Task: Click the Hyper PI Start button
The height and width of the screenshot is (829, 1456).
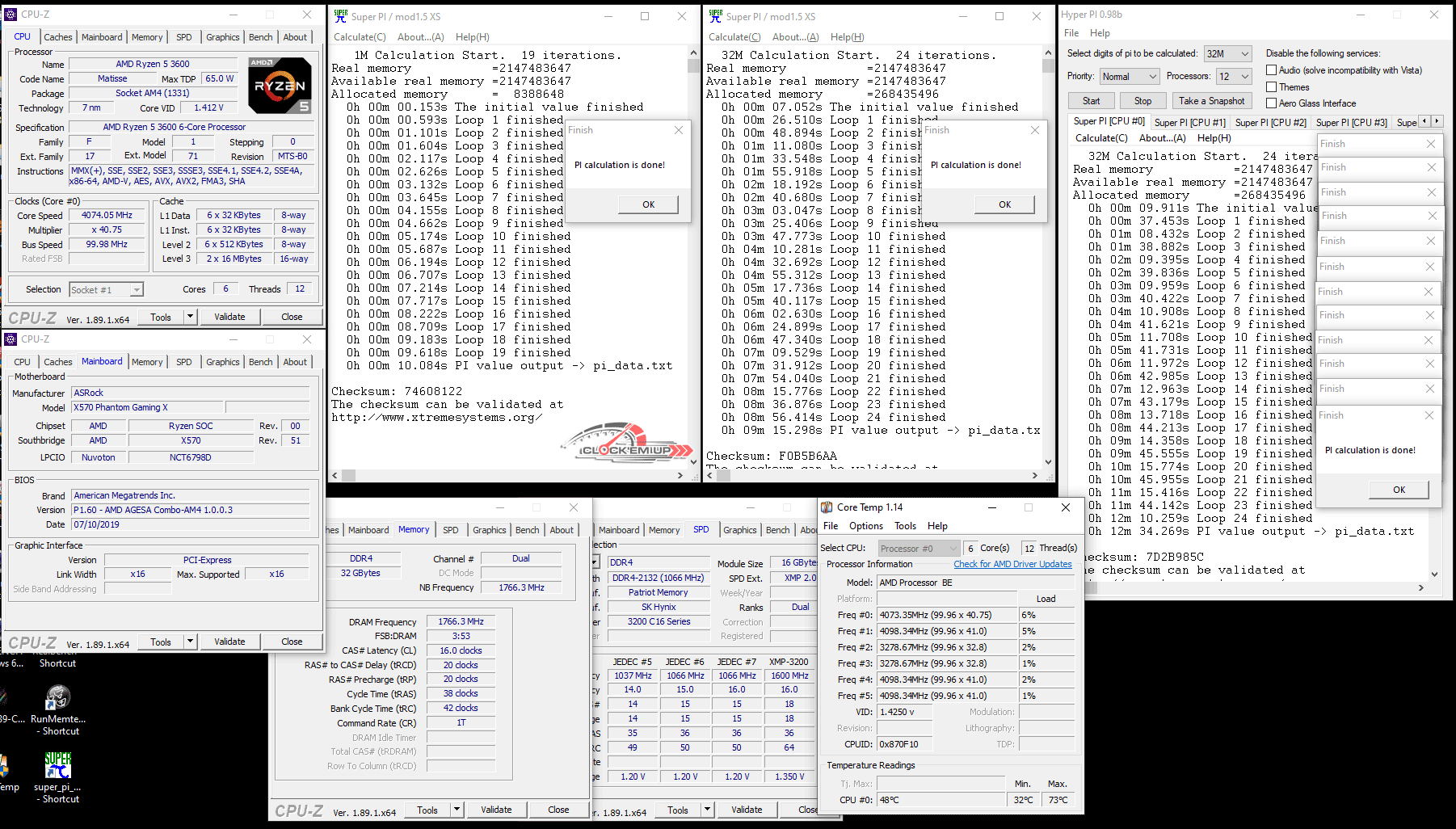Action: click(1091, 101)
